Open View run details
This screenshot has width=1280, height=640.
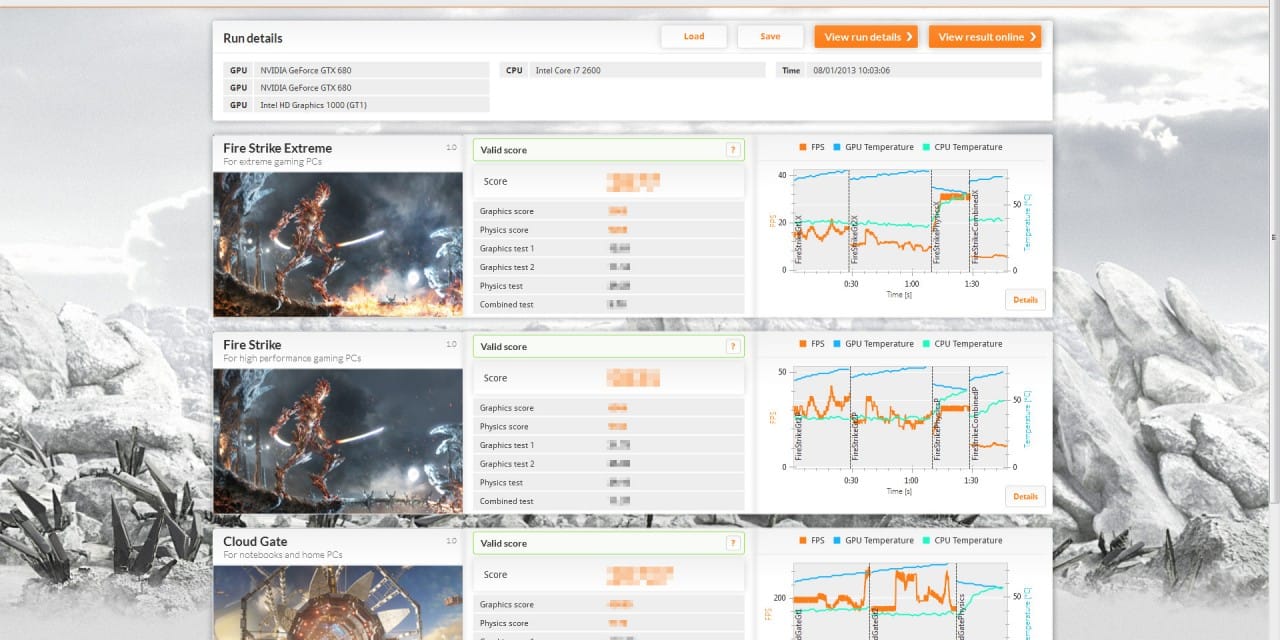point(868,37)
